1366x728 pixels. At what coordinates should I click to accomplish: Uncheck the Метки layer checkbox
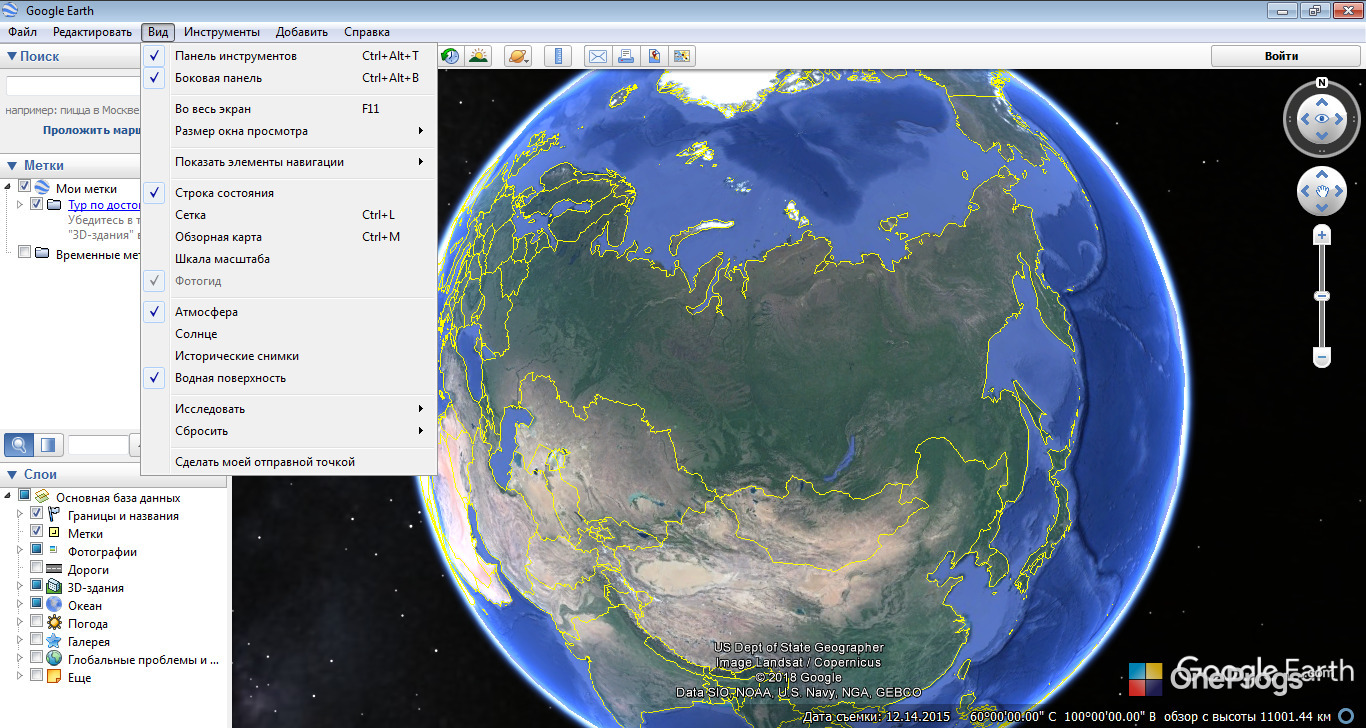coord(36,532)
